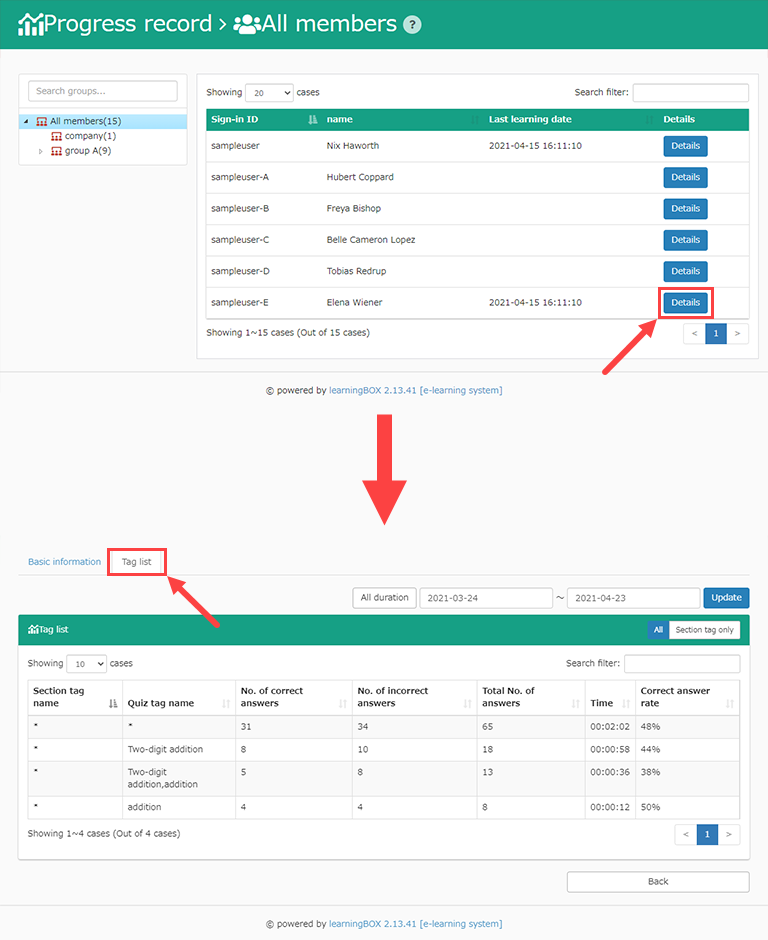This screenshot has width=768, height=940.
Task: Expand the group A(9) tree node
Action: pos(41,152)
